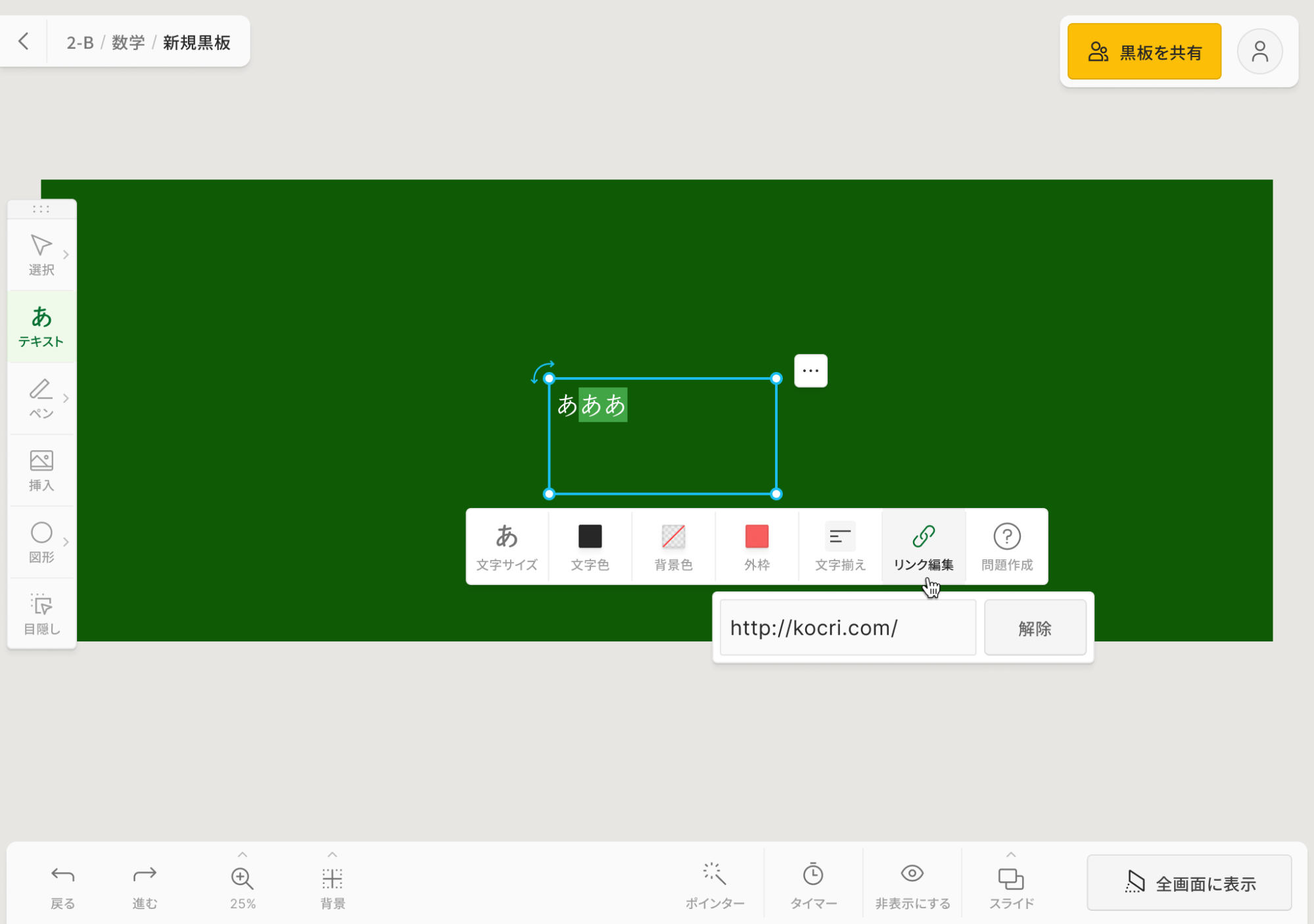
Task: Expand the 図形 shape submenu chevron
Action: point(66,542)
